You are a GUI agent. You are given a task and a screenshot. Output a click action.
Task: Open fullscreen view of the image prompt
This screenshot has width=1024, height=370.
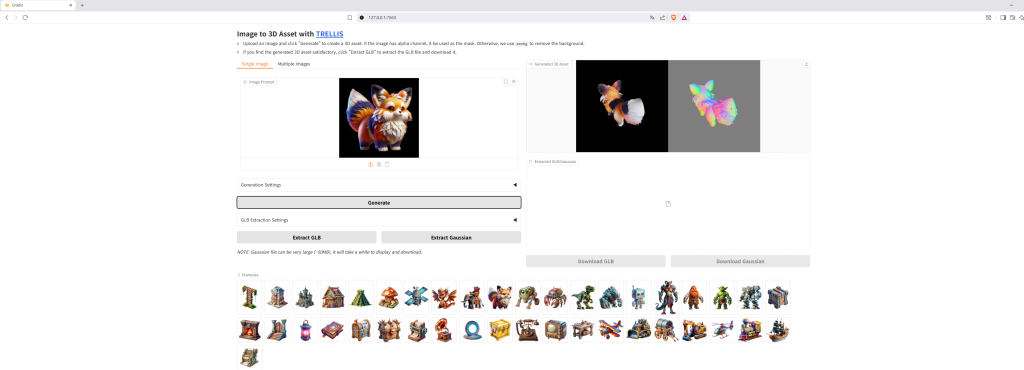pyautogui.click(x=506, y=82)
